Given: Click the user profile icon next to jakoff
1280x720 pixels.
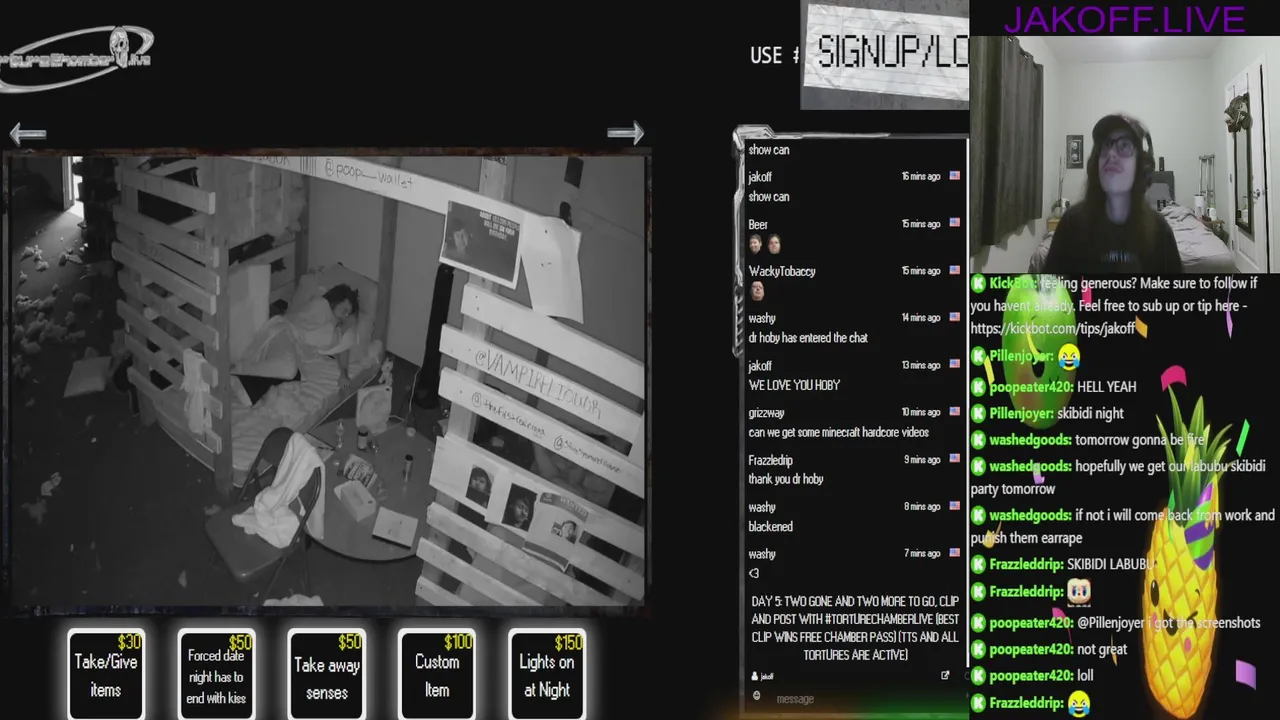Looking at the screenshot, I should (x=755, y=677).
